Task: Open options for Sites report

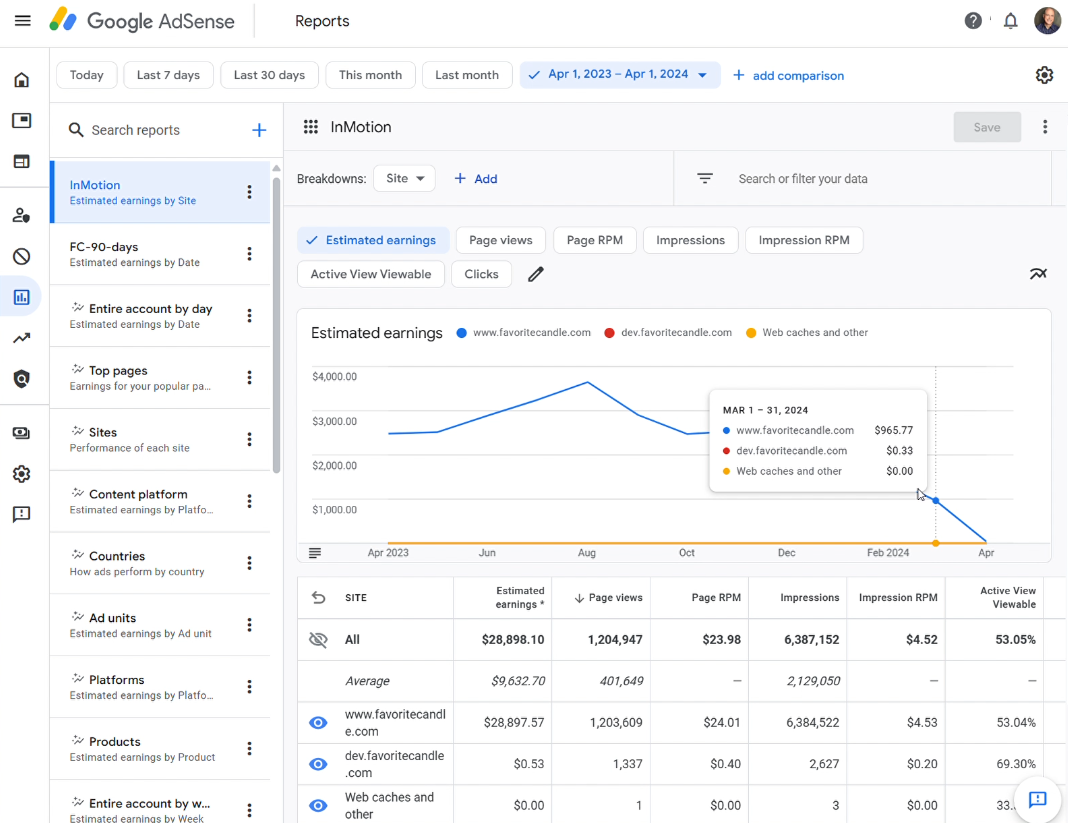Action: [x=249, y=439]
